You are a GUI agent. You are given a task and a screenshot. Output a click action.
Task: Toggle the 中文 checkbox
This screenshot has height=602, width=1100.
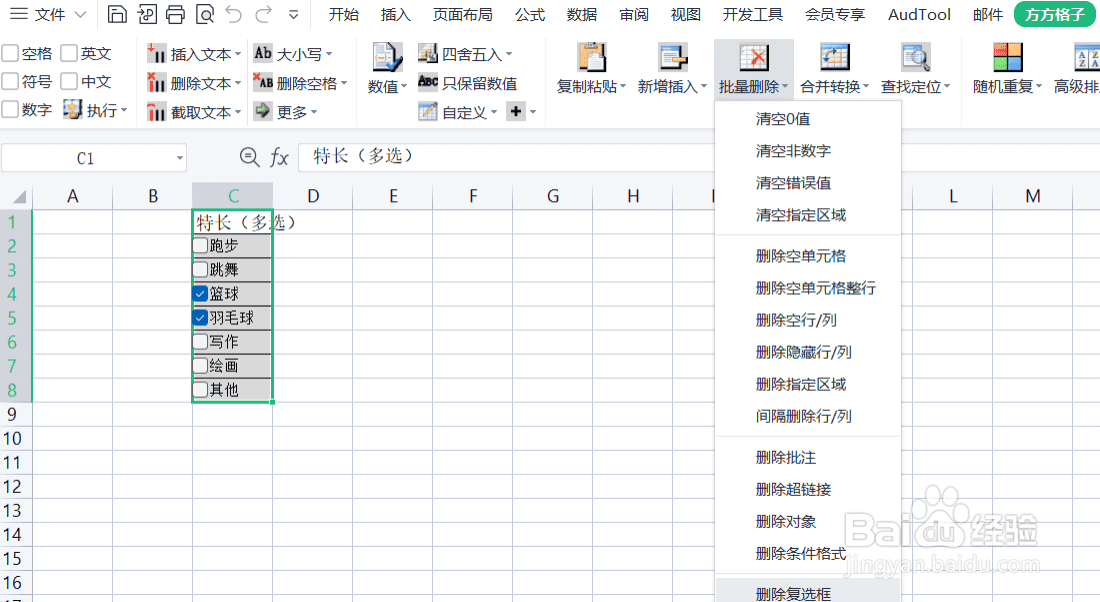point(69,81)
